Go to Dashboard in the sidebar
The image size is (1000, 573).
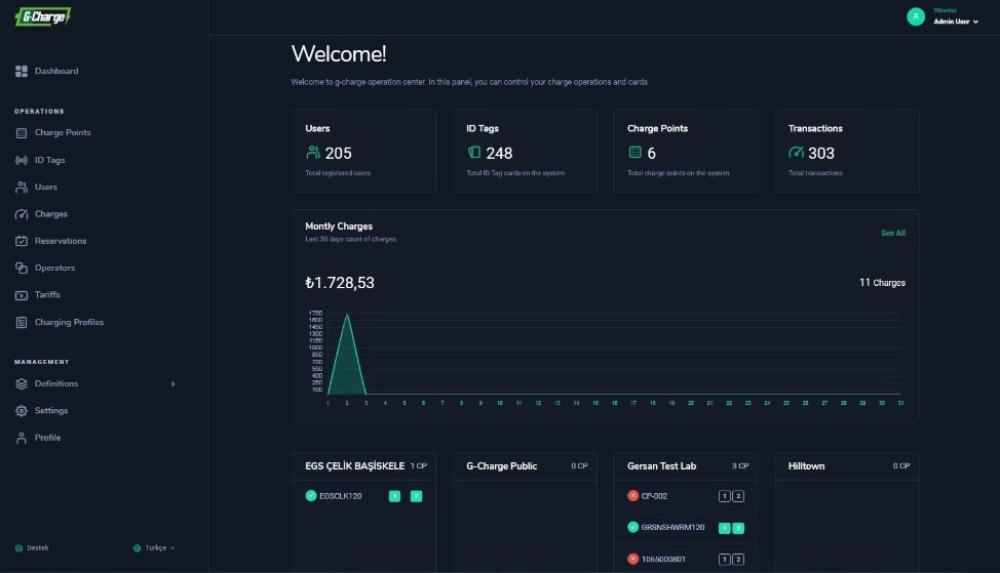(x=56, y=71)
